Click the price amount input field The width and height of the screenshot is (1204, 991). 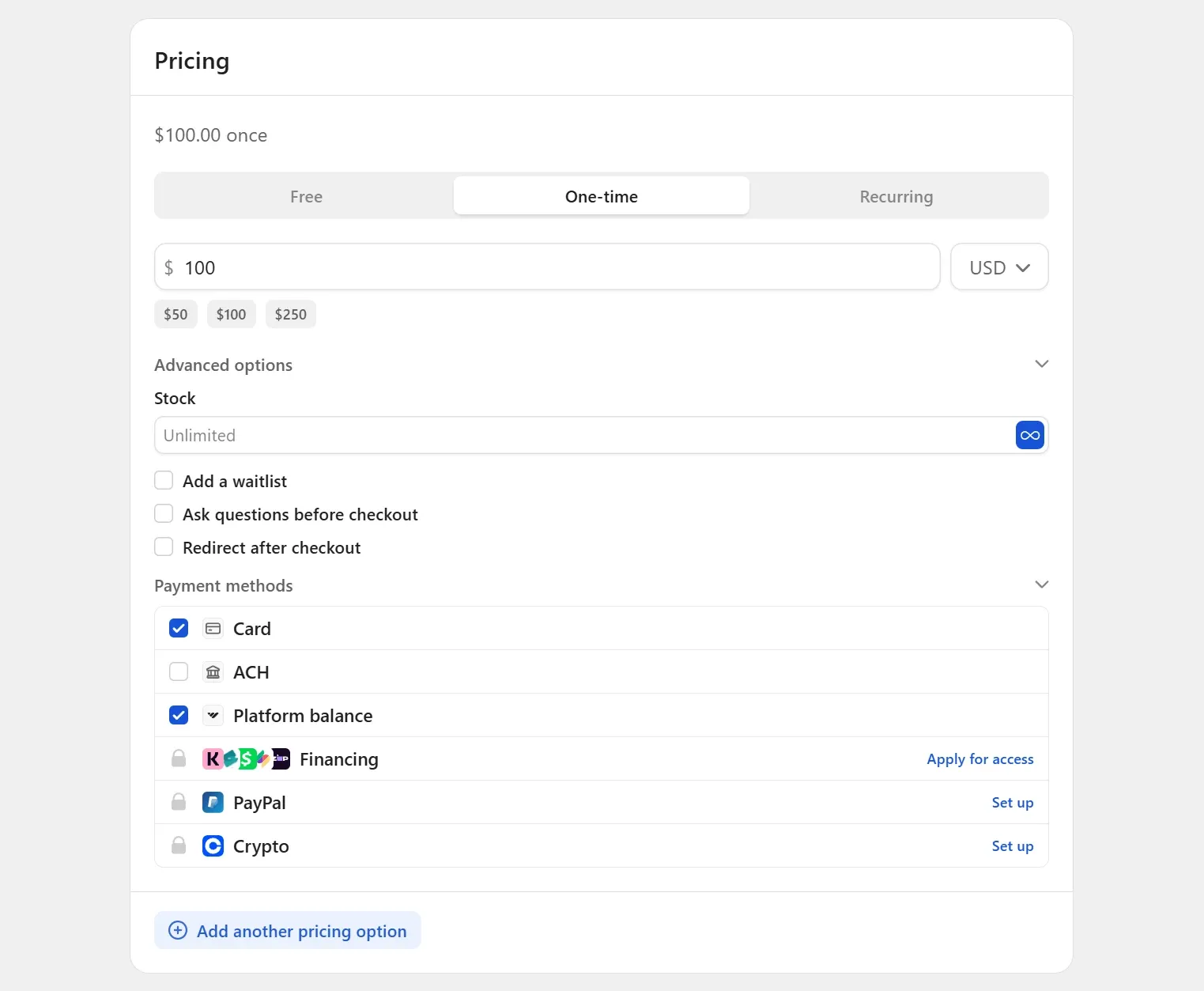click(x=553, y=267)
